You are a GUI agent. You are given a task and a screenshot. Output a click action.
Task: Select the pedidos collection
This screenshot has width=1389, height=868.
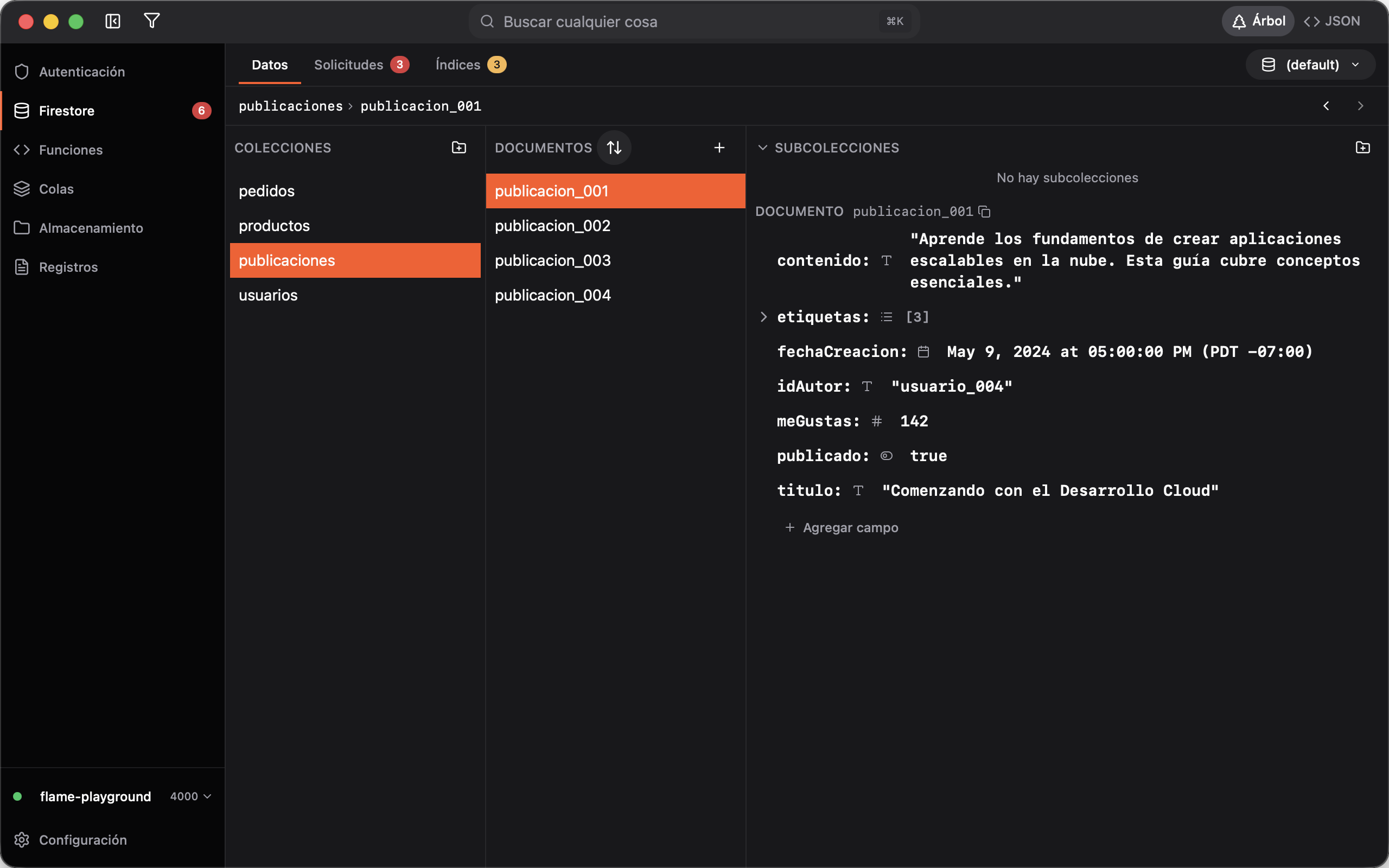pos(355,191)
